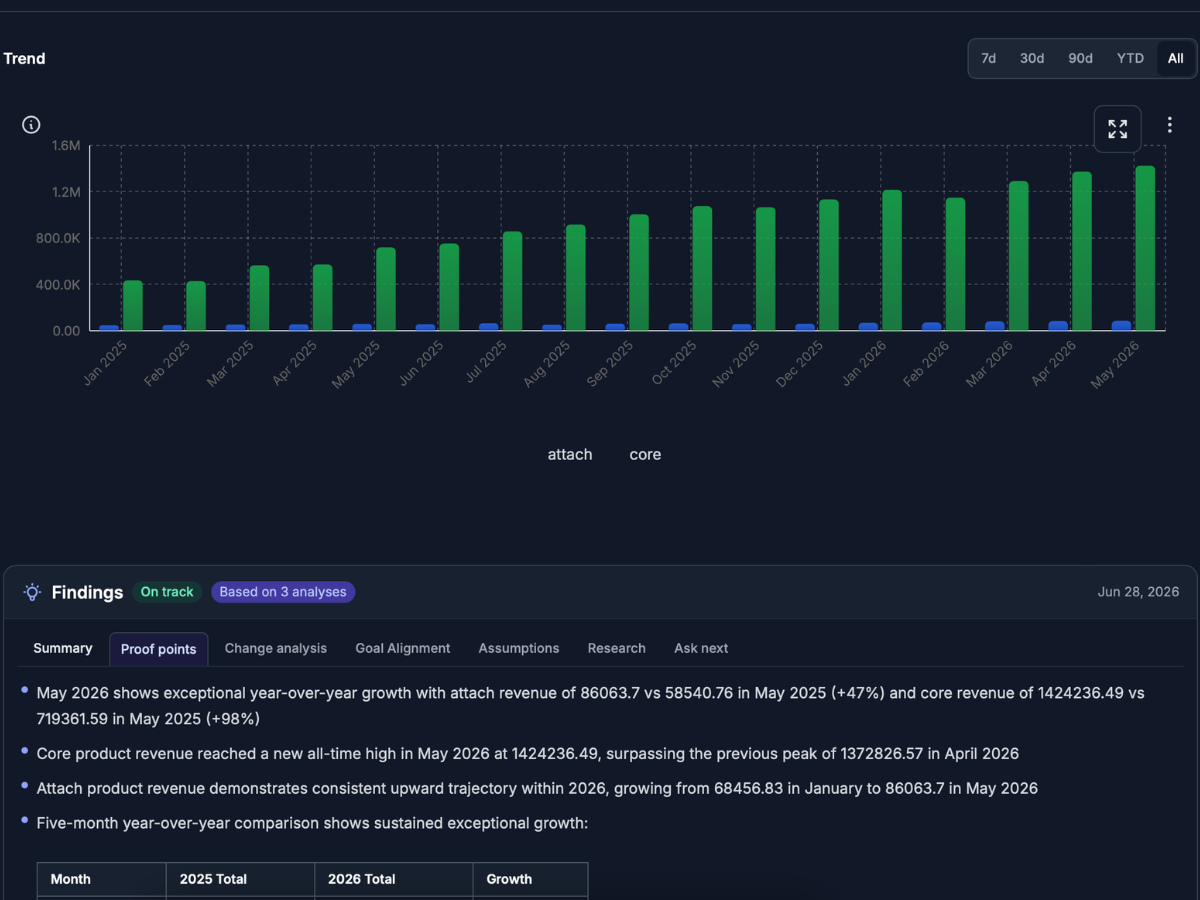Toggle the attach legend series
This screenshot has width=1200, height=900.
point(570,454)
